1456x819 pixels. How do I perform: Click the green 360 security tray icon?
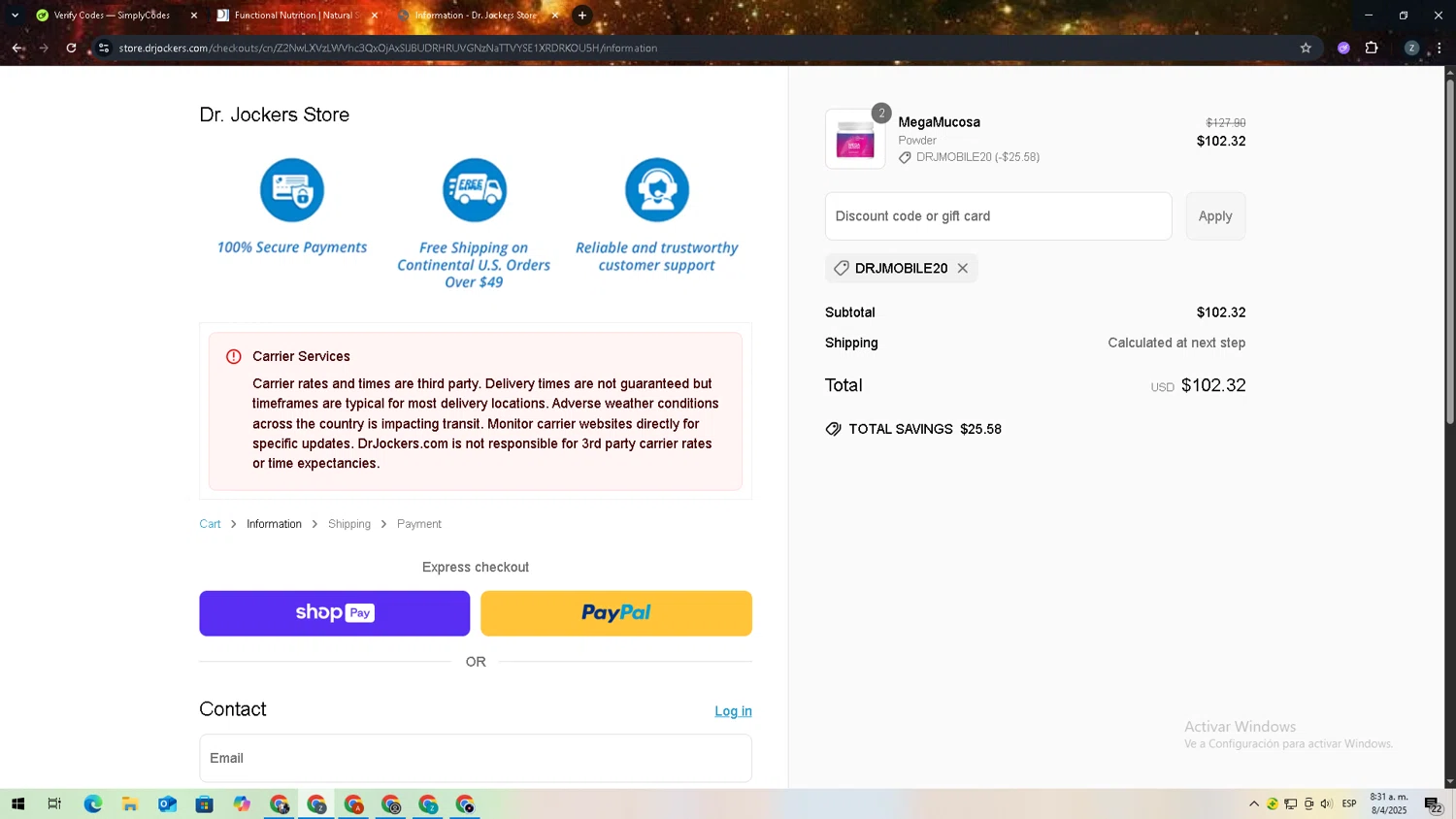coord(1272,803)
